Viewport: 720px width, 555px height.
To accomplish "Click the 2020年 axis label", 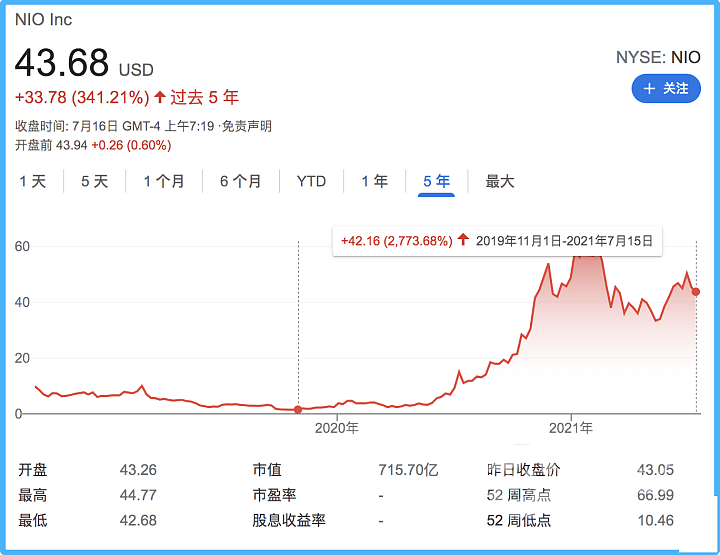I will tap(337, 428).
